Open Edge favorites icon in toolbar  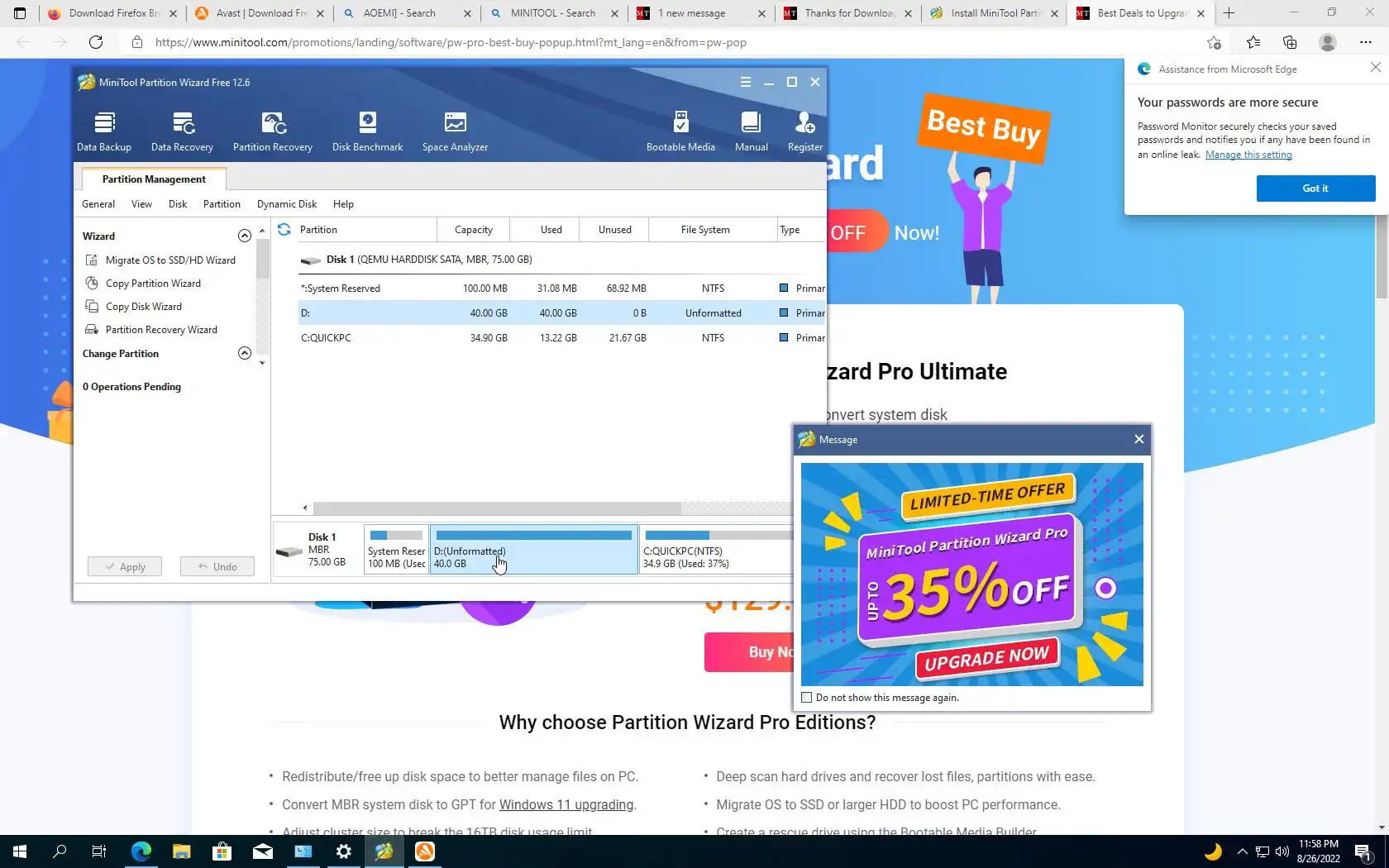(1253, 42)
